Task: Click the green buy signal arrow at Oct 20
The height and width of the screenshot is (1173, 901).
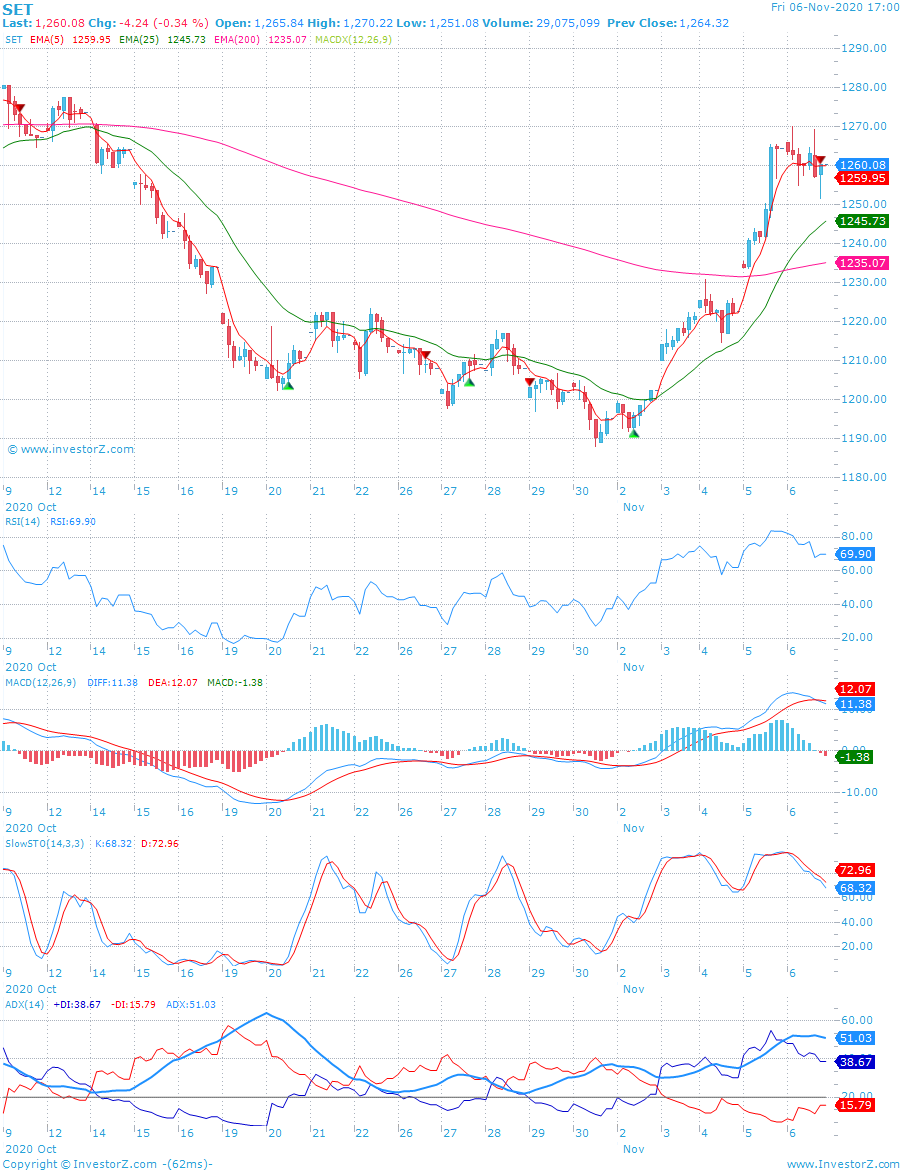Action: (288, 385)
